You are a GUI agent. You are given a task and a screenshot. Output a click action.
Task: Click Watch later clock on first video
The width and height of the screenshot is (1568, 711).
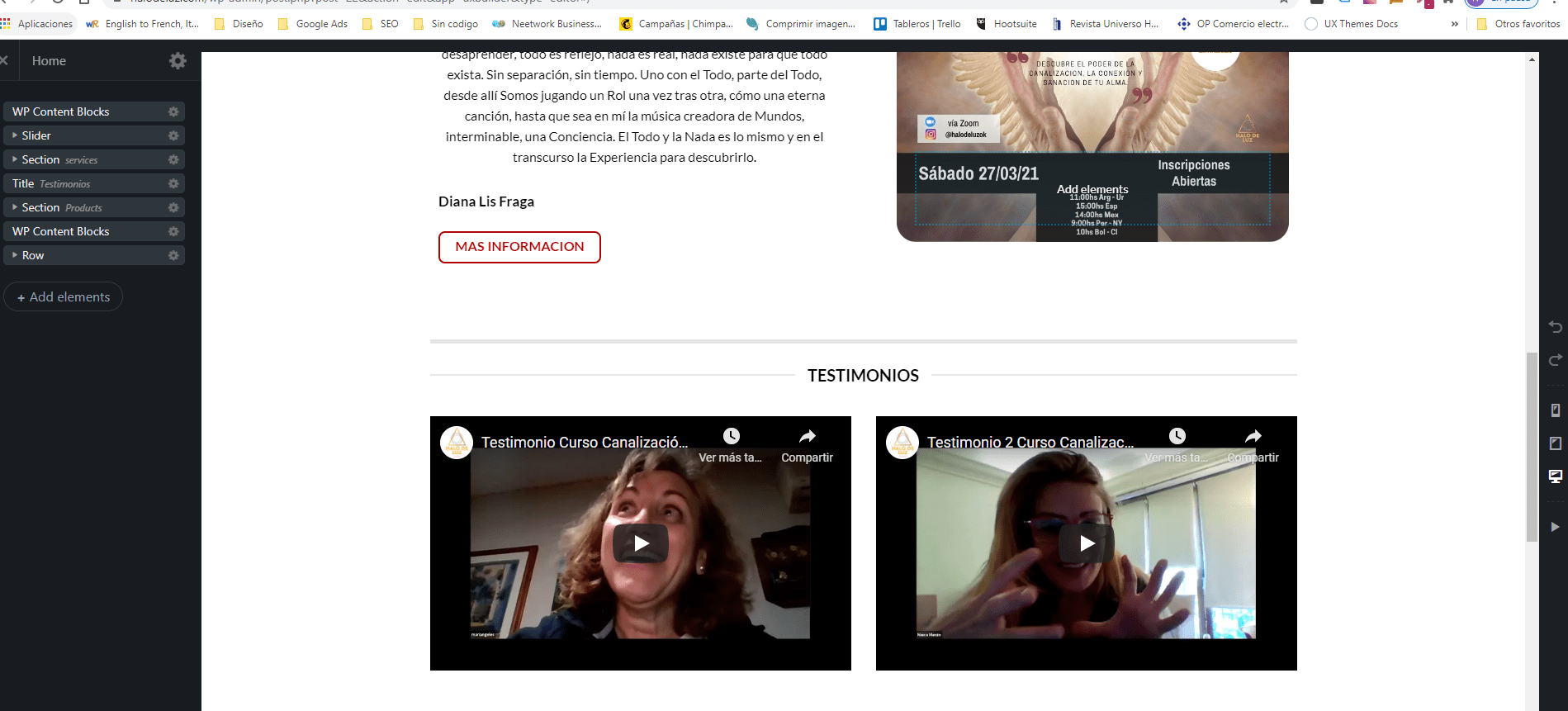(732, 436)
